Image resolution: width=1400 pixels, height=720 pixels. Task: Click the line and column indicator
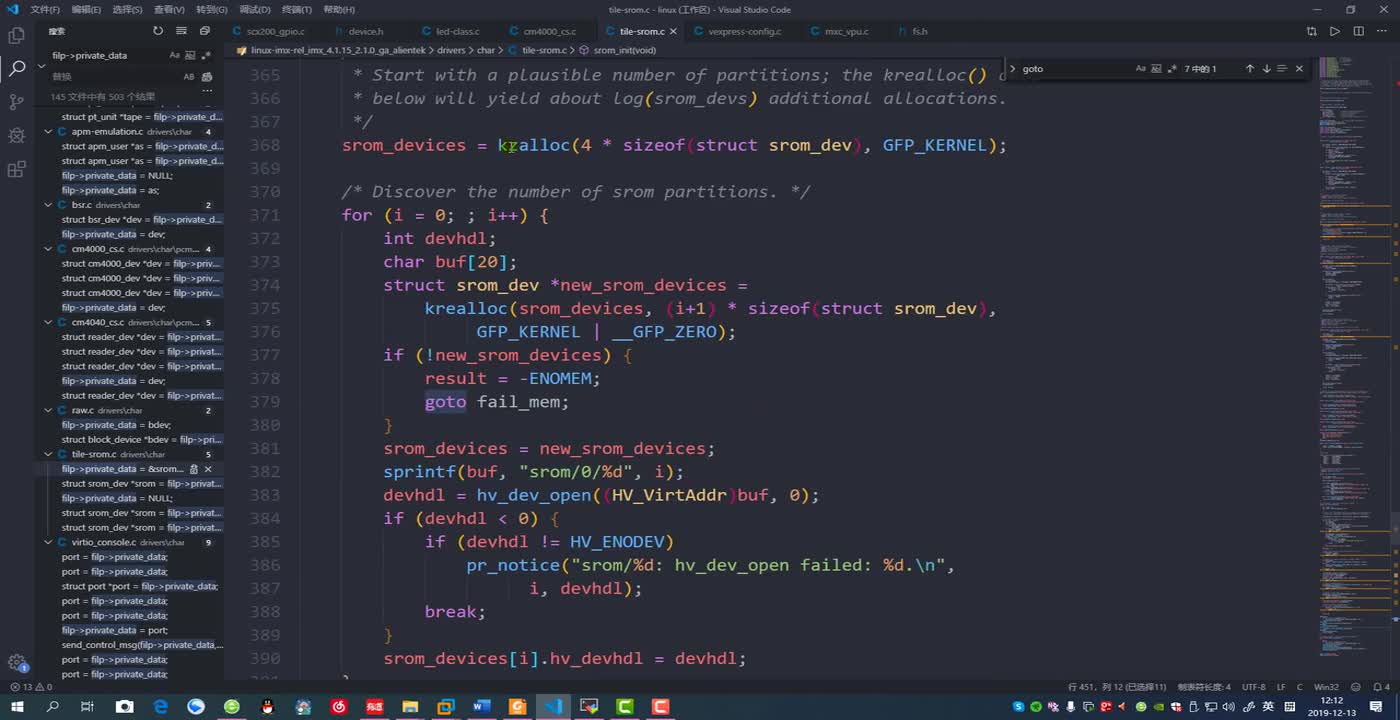click(1117, 687)
